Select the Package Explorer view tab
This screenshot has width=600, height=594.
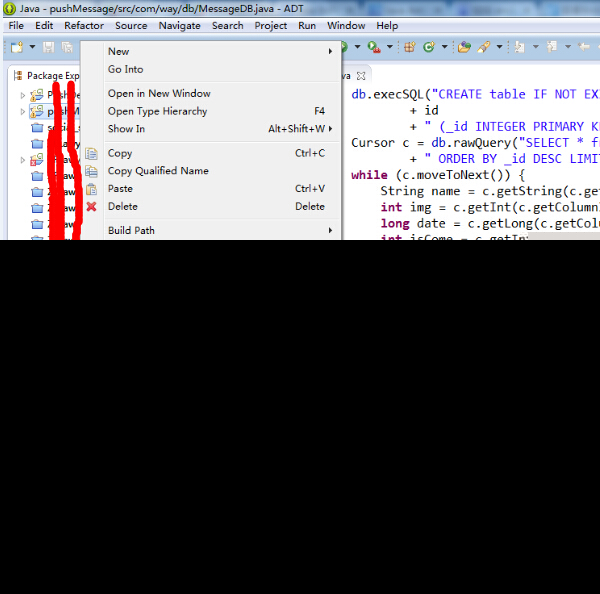point(48,76)
